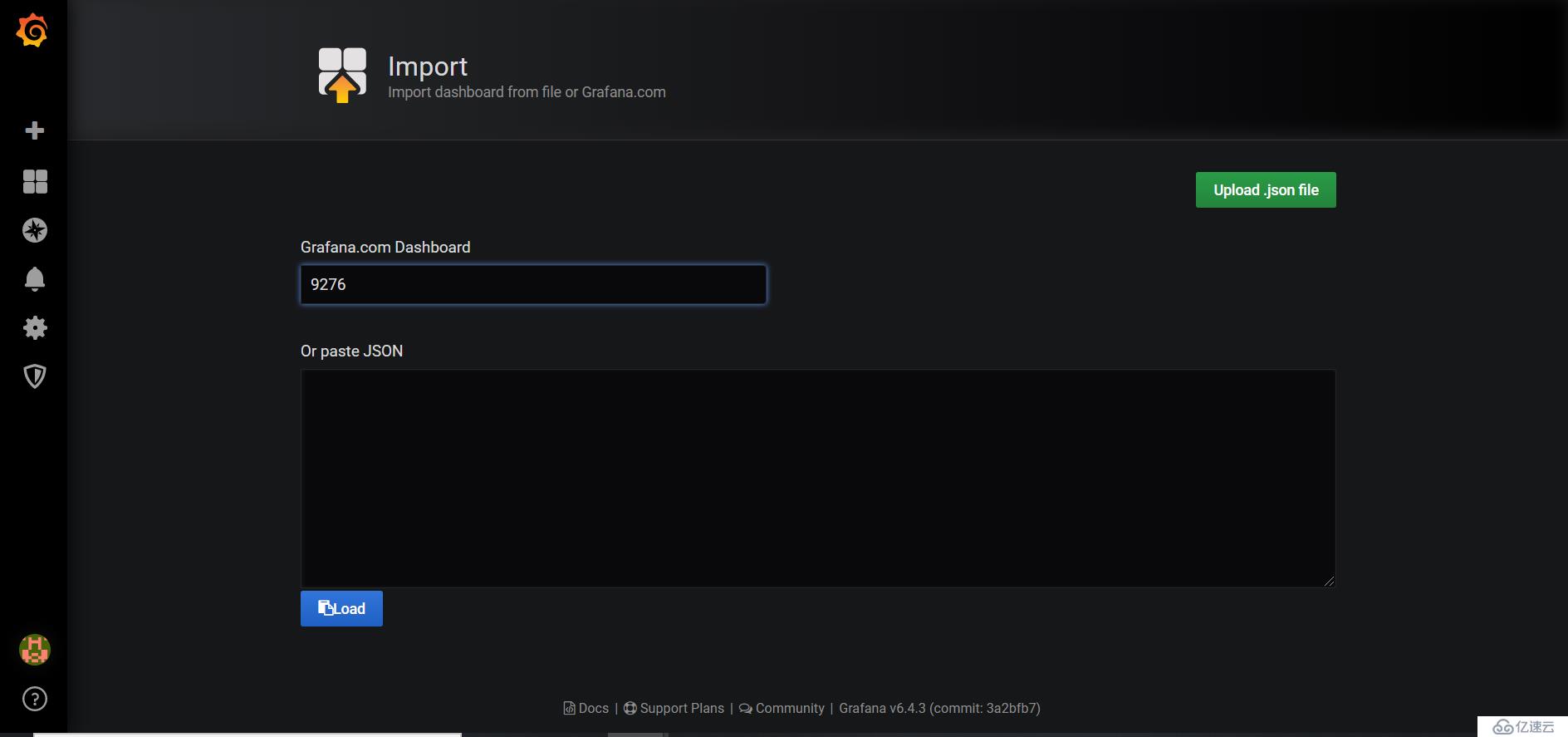Screen dimensions: 1568x737
Task: Click the Load button
Action: 341,608
